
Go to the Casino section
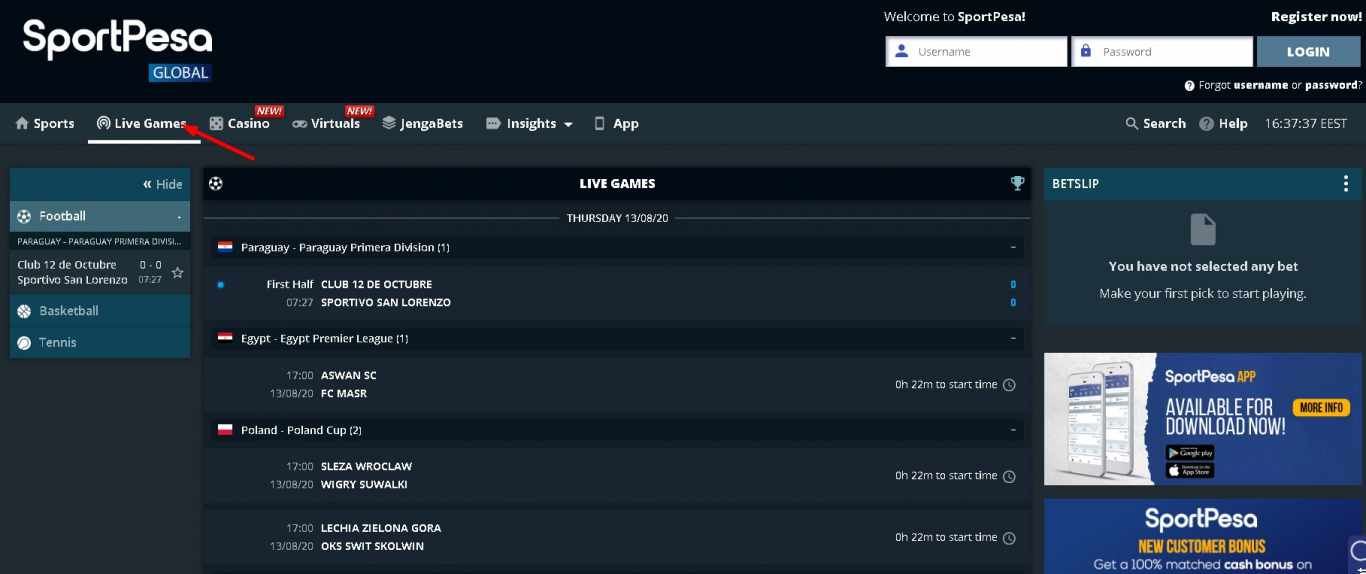tap(239, 124)
